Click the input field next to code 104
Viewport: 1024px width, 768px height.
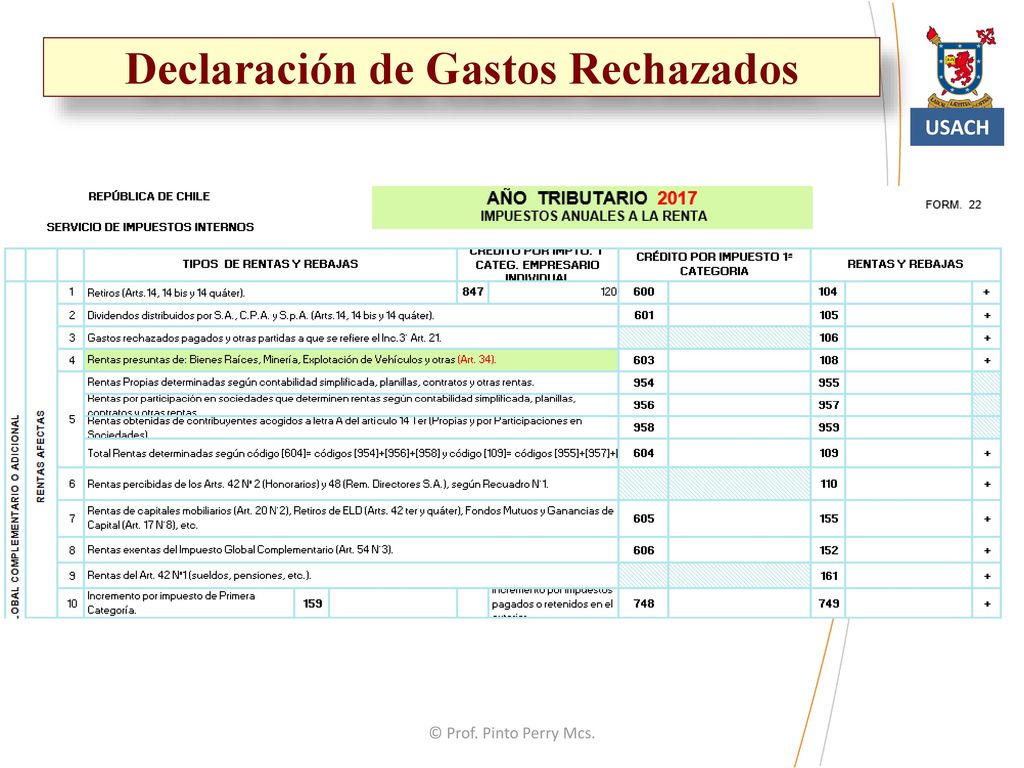coord(909,292)
